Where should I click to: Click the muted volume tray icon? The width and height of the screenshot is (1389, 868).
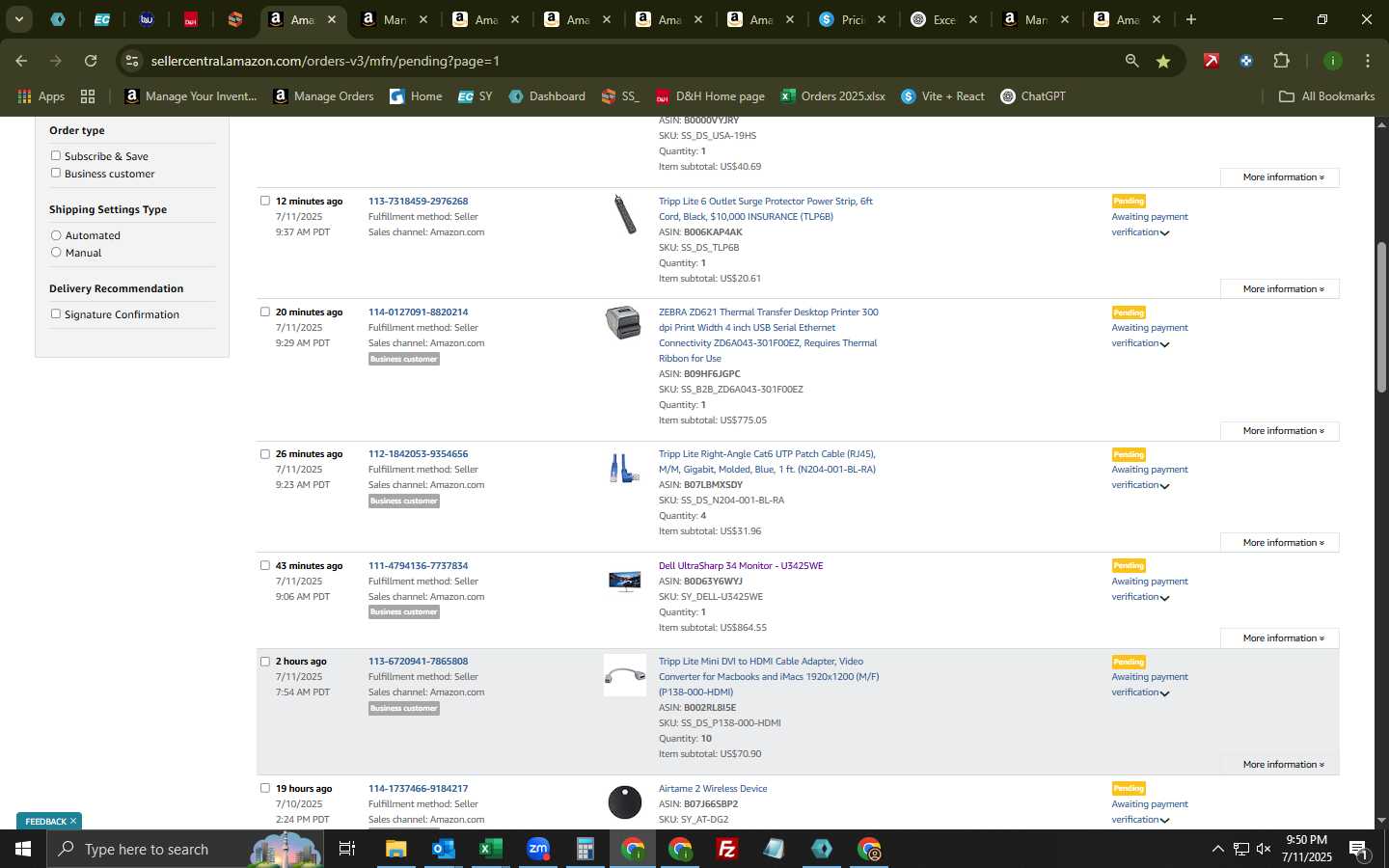point(1264,849)
